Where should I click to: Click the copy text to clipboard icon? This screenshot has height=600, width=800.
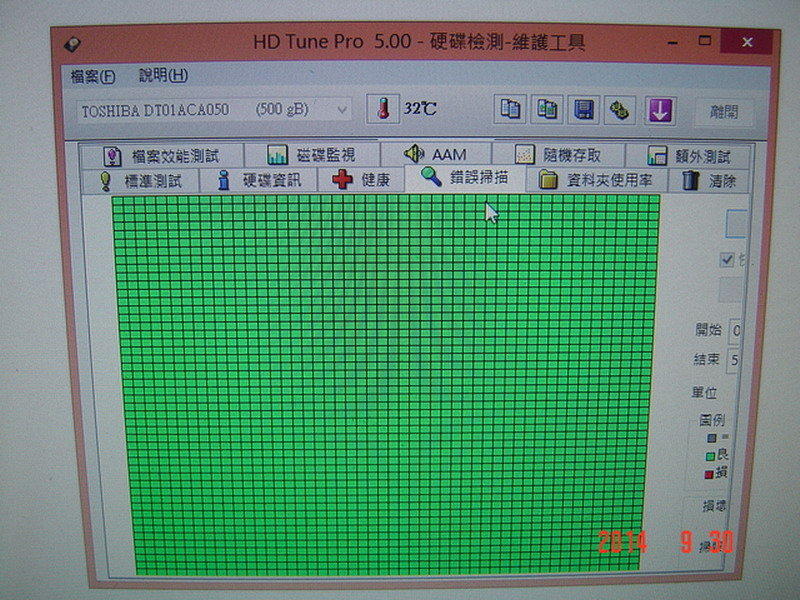(x=510, y=109)
